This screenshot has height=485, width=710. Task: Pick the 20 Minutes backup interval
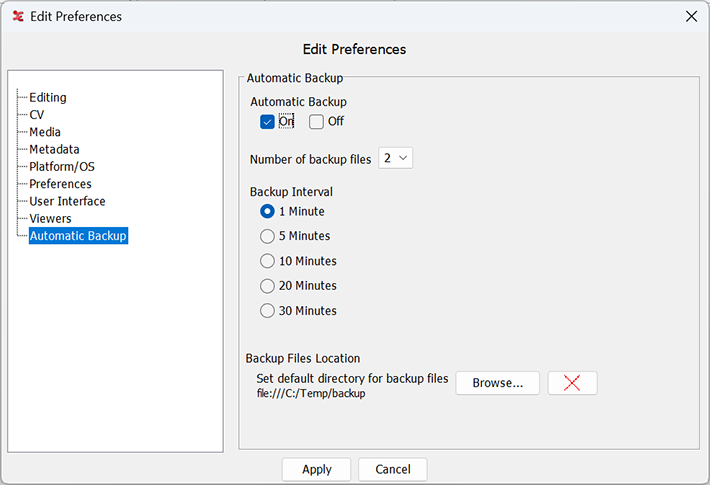pos(267,286)
